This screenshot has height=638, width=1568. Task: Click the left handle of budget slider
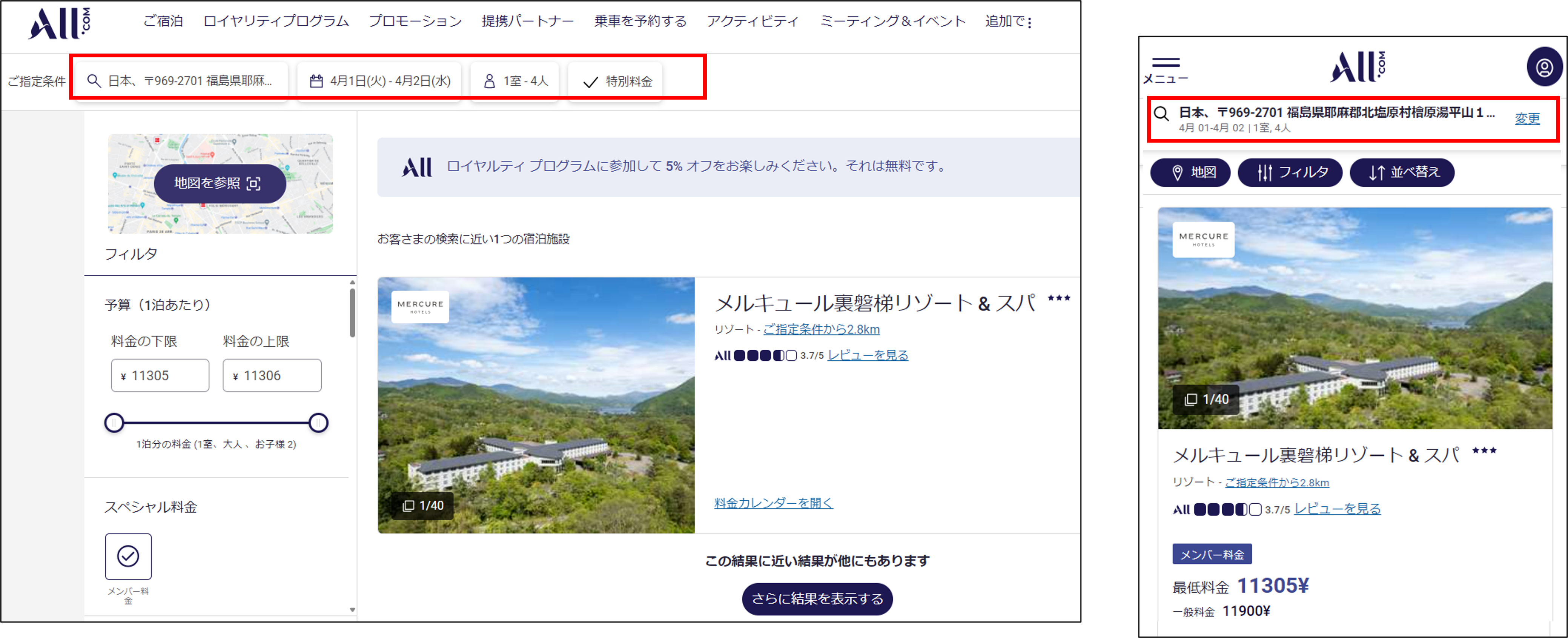click(x=114, y=423)
